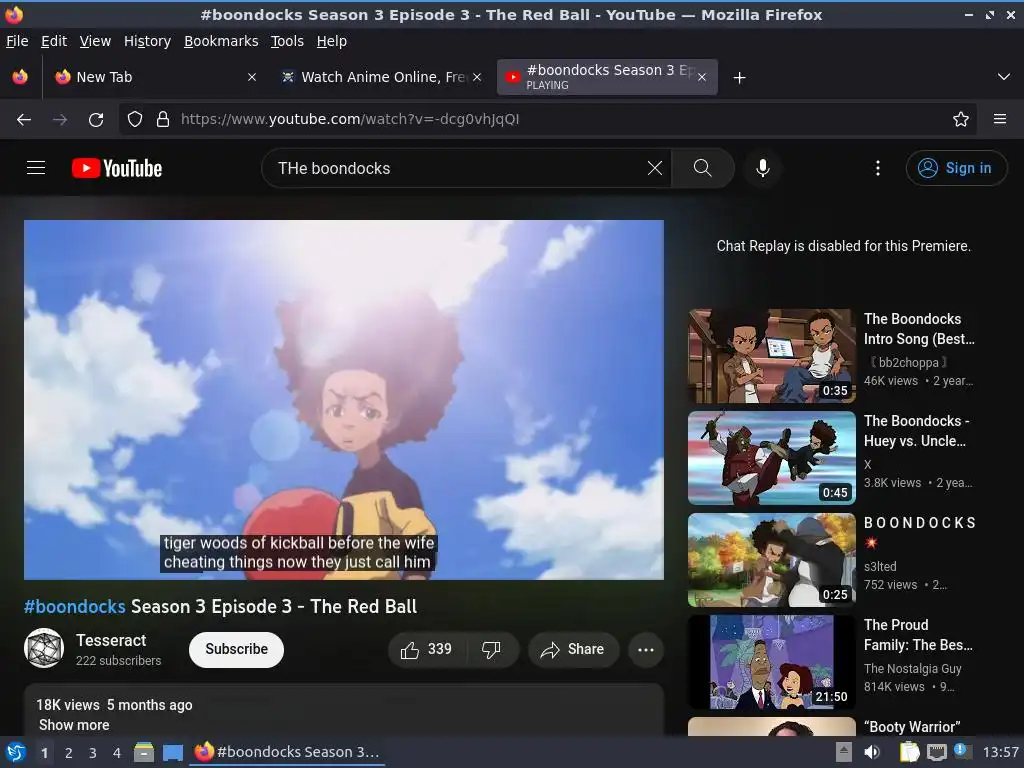This screenshot has width=1024, height=768.
Task: Open the taskbar start menu icon
Action: (x=16, y=752)
